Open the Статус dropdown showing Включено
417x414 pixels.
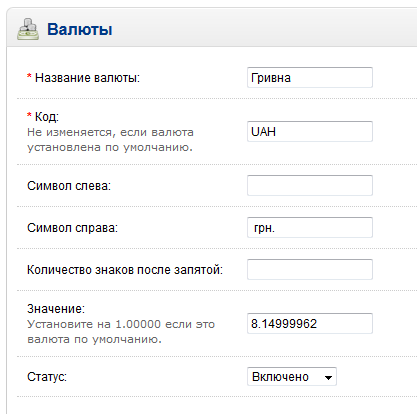point(292,377)
